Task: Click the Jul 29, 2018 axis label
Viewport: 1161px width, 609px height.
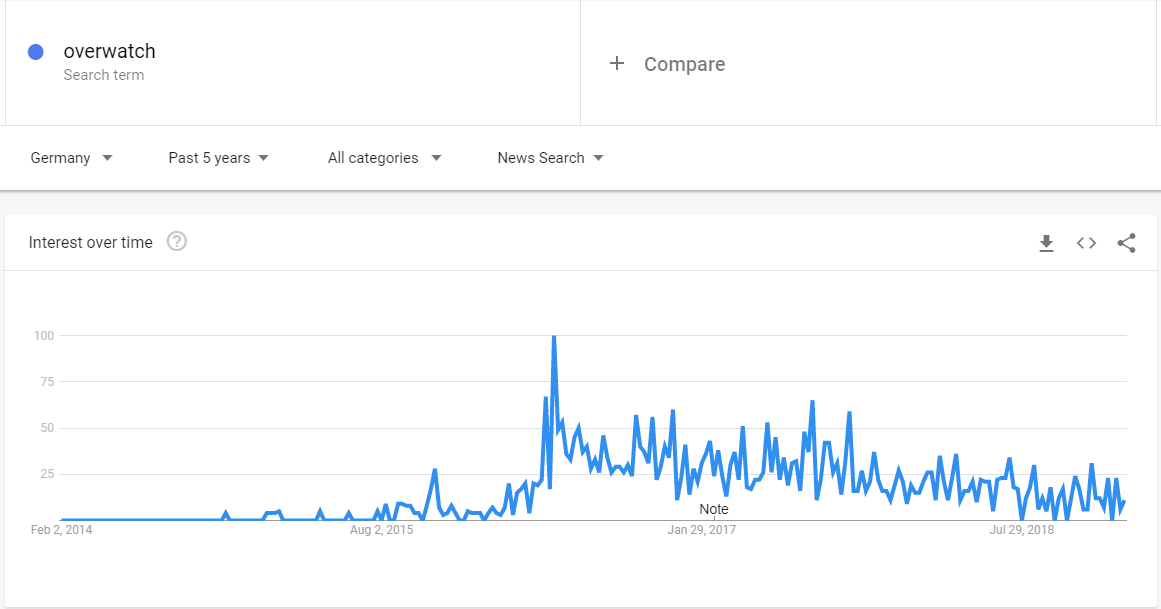Action: pos(1022,530)
